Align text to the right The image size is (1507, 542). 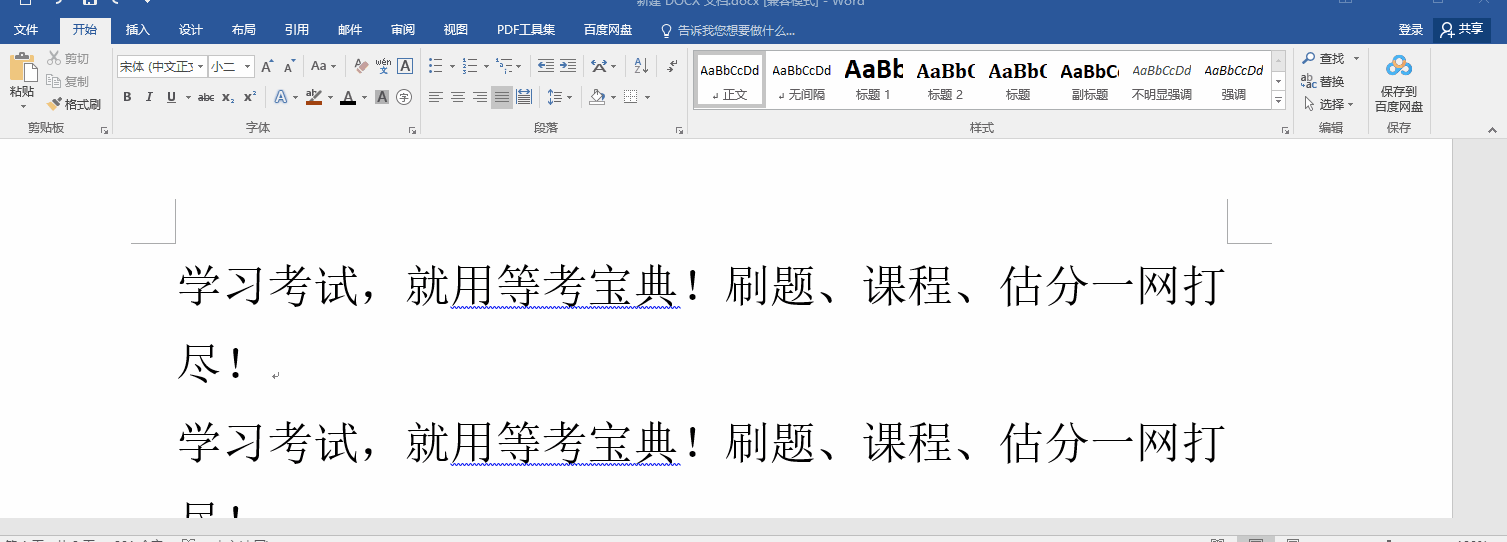(x=480, y=97)
